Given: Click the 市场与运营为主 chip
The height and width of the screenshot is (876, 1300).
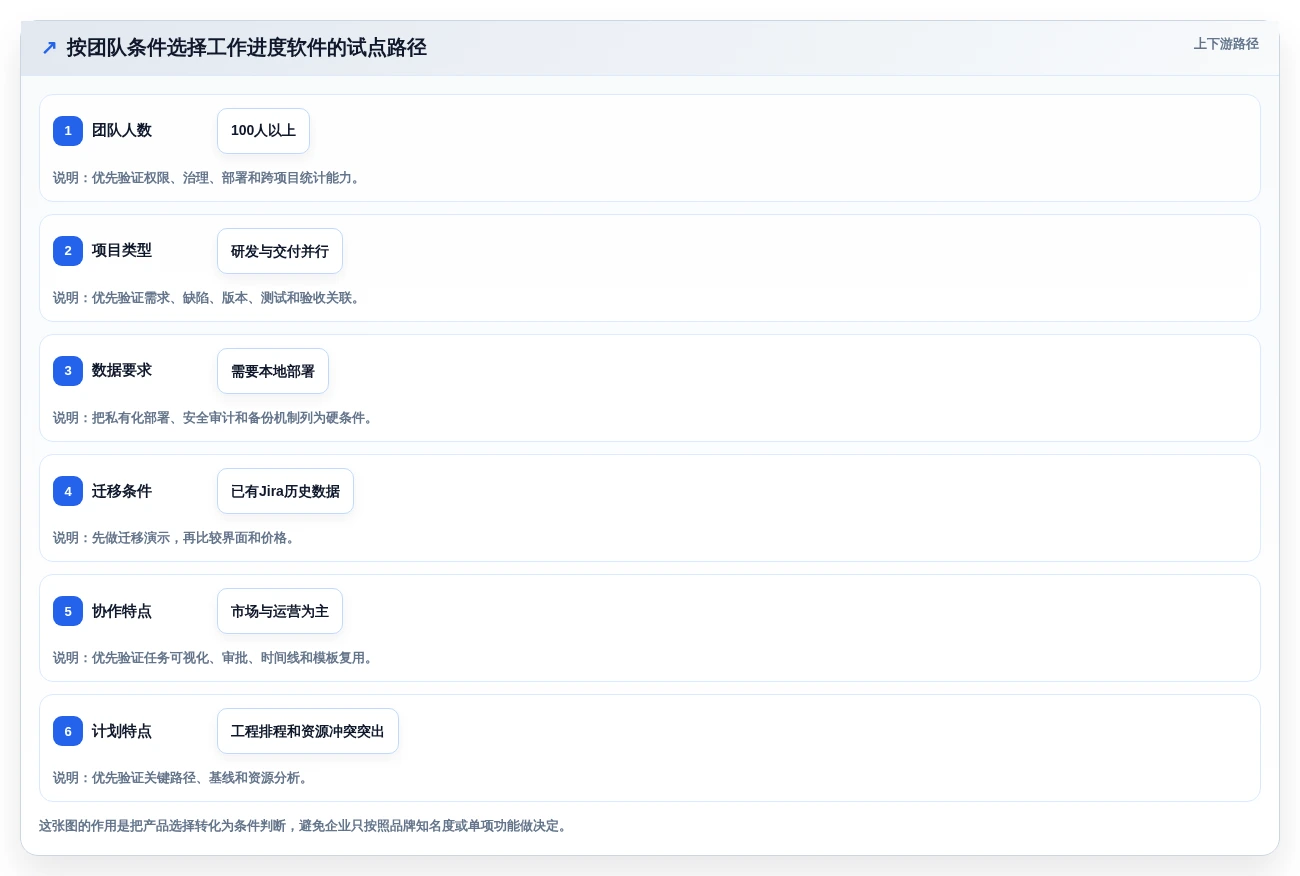Looking at the screenshot, I should click(x=280, y=611).
